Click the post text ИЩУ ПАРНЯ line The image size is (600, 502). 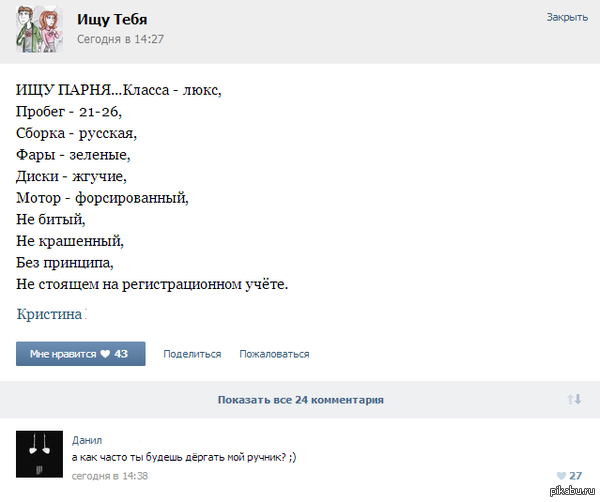pyautogui.click(x=119, y=90)
